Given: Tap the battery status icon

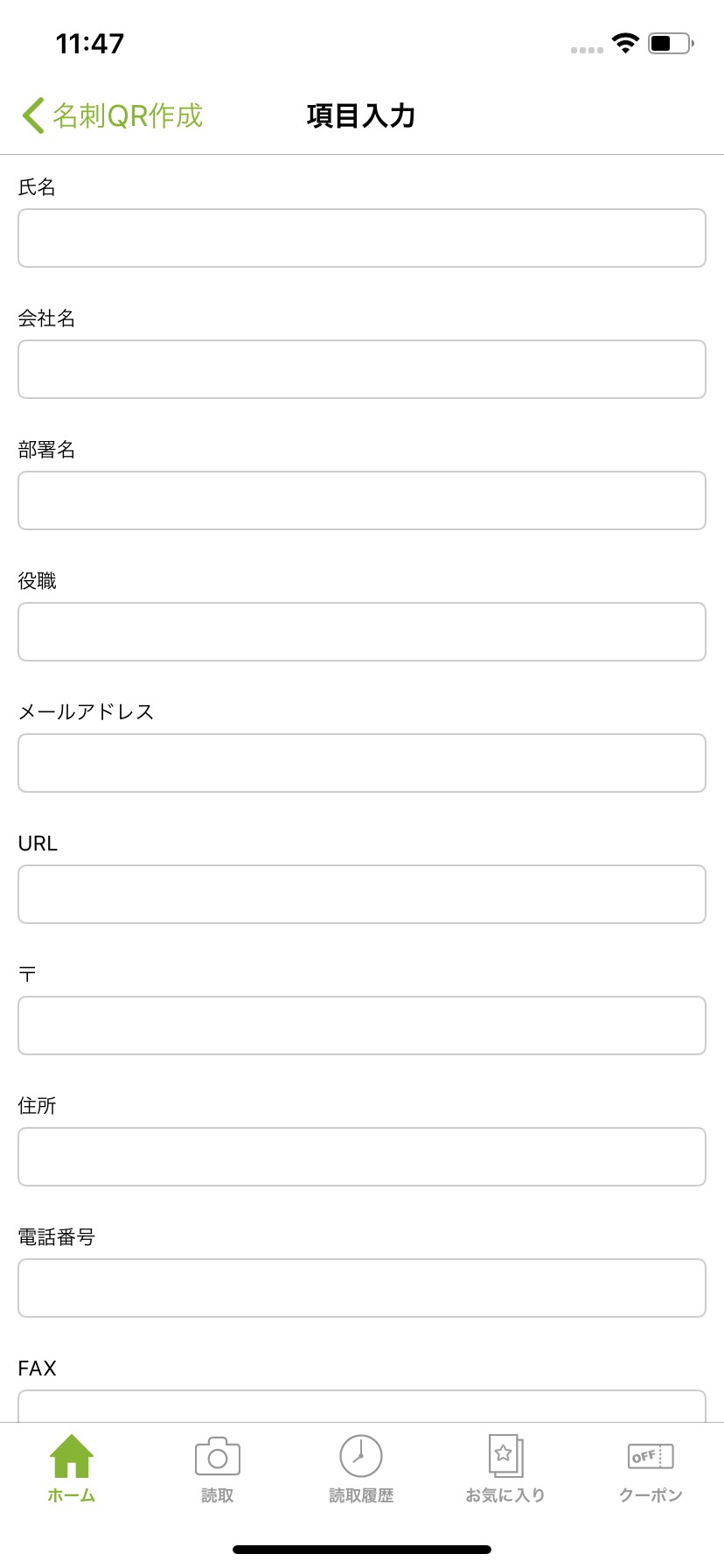Looking at the screenshot, I should (671, 43).
